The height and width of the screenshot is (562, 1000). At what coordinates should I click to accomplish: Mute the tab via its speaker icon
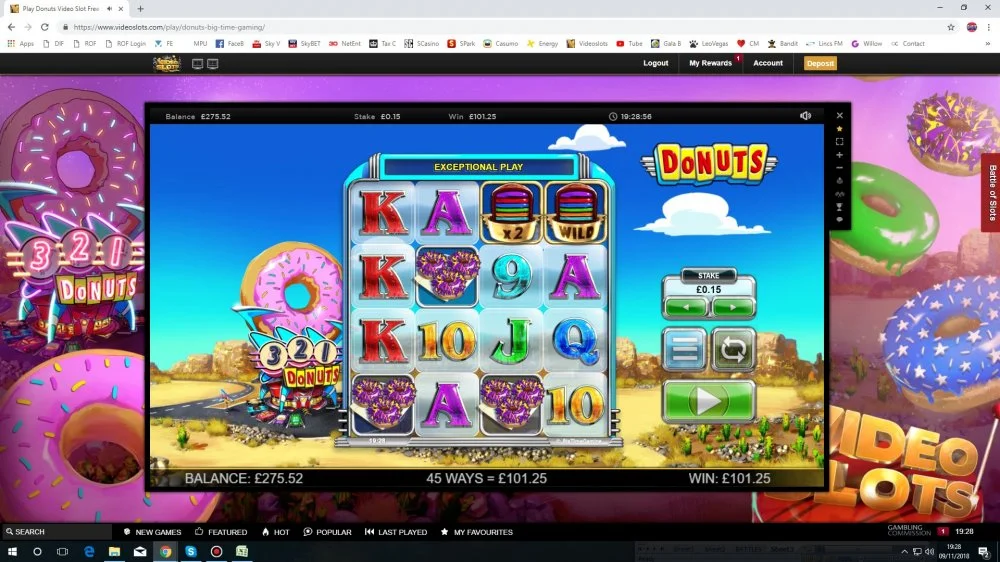coord(110,9)
